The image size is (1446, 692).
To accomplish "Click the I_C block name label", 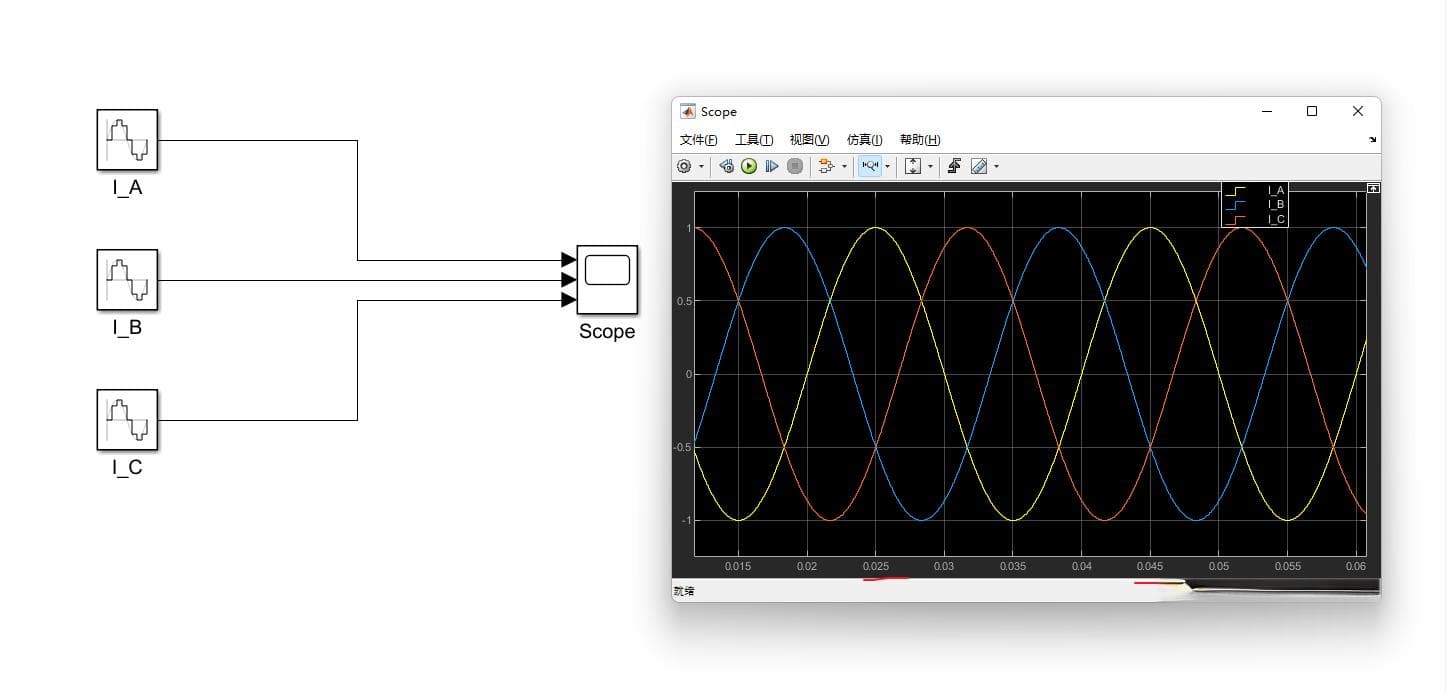I will [x=127, y=467].
